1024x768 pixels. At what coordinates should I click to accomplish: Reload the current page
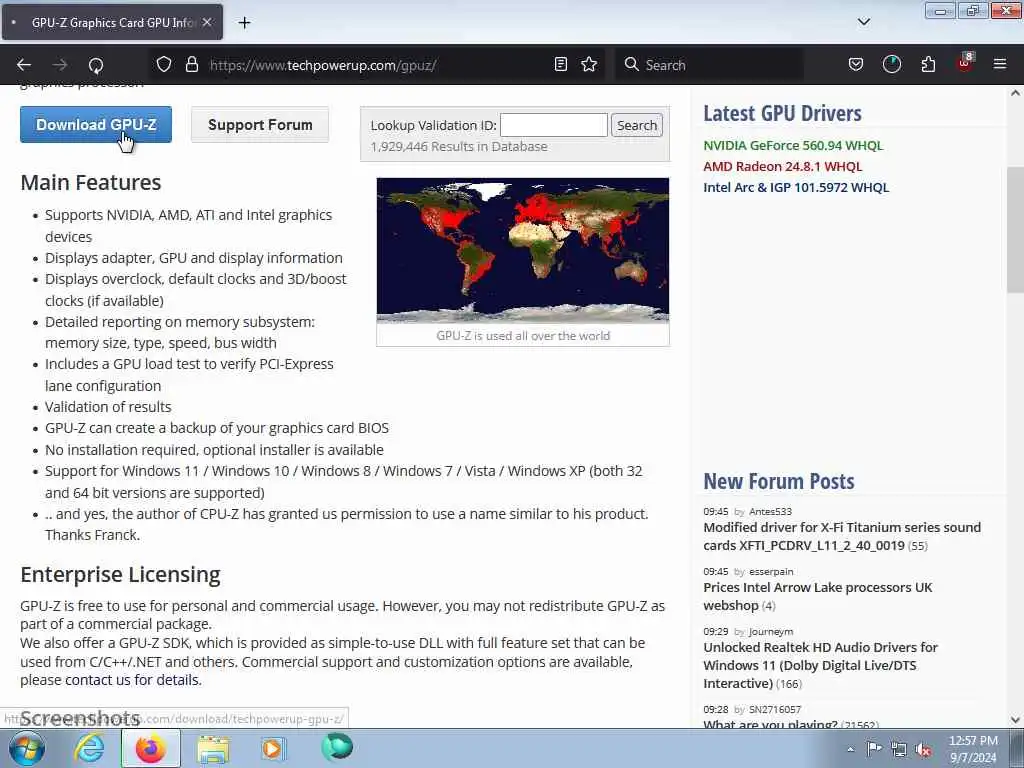pyautogui.click(x=96, y=65)
